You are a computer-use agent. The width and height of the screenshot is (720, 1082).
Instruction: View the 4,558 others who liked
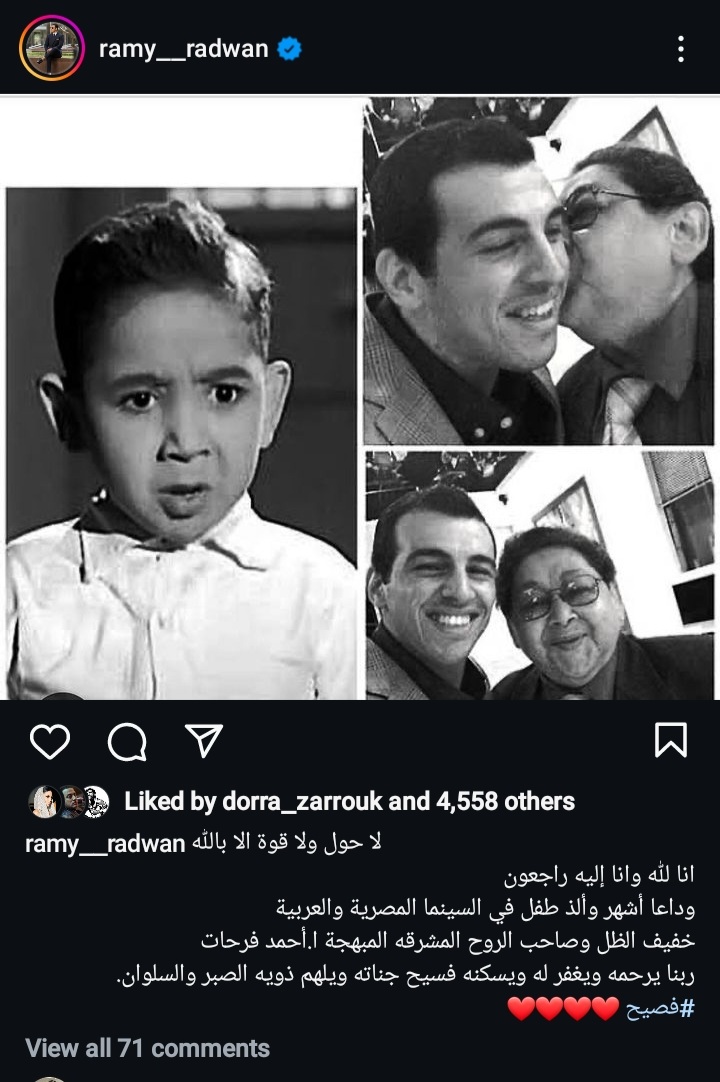(505, 801)
